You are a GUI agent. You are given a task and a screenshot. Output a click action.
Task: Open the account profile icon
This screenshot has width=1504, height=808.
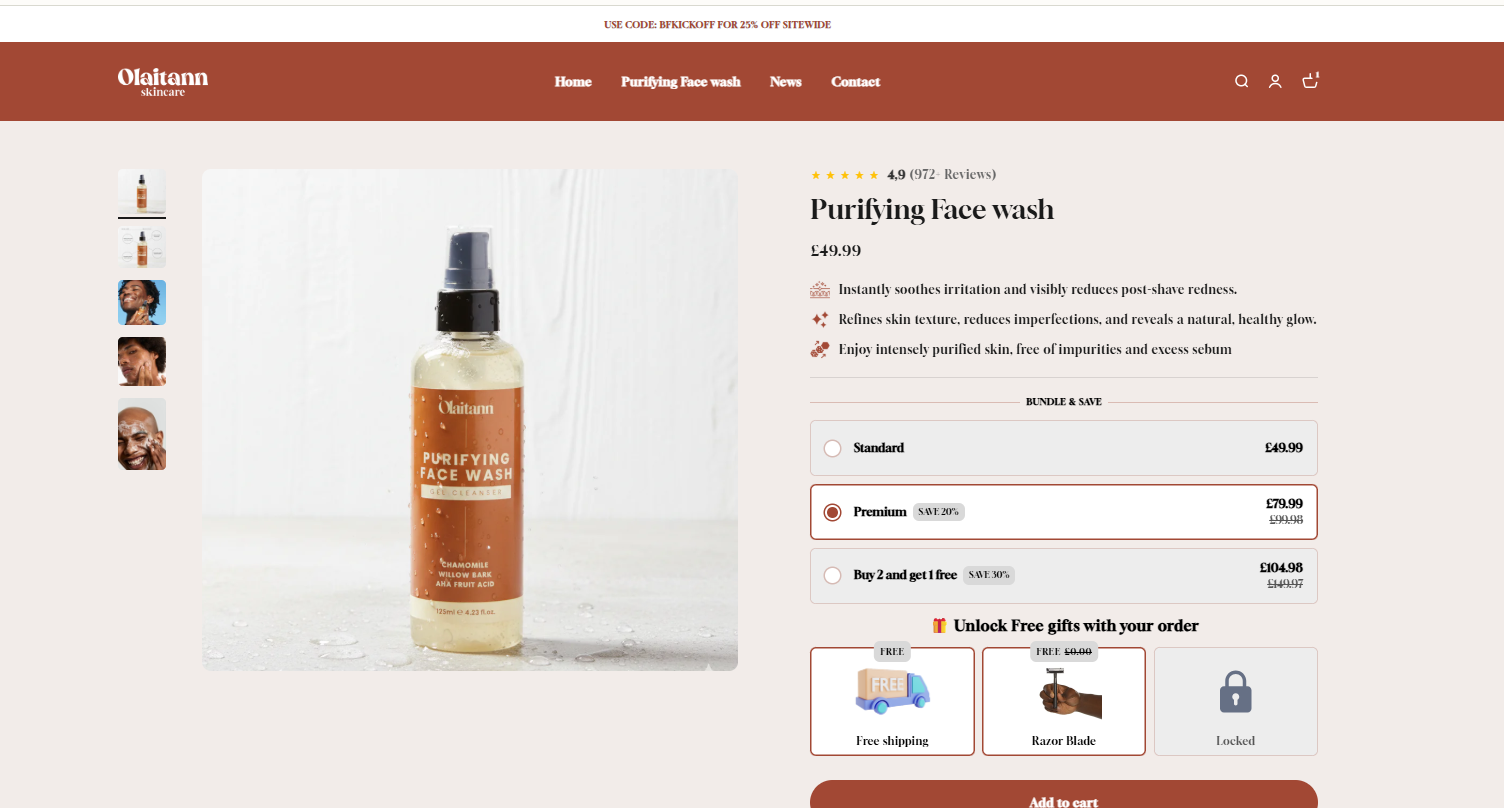point(1275,81)
